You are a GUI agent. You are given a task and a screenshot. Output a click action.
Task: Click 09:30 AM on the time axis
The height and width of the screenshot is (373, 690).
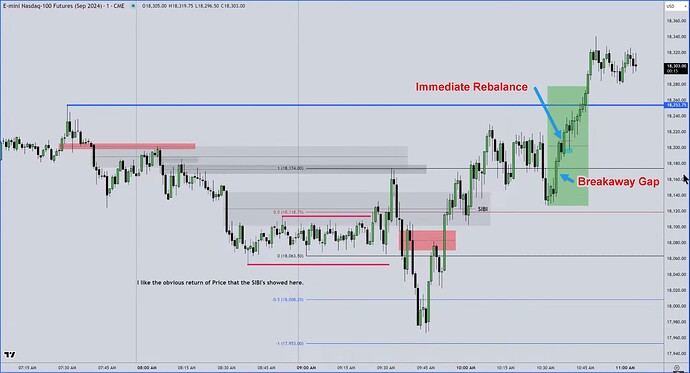tap(386, 367)
